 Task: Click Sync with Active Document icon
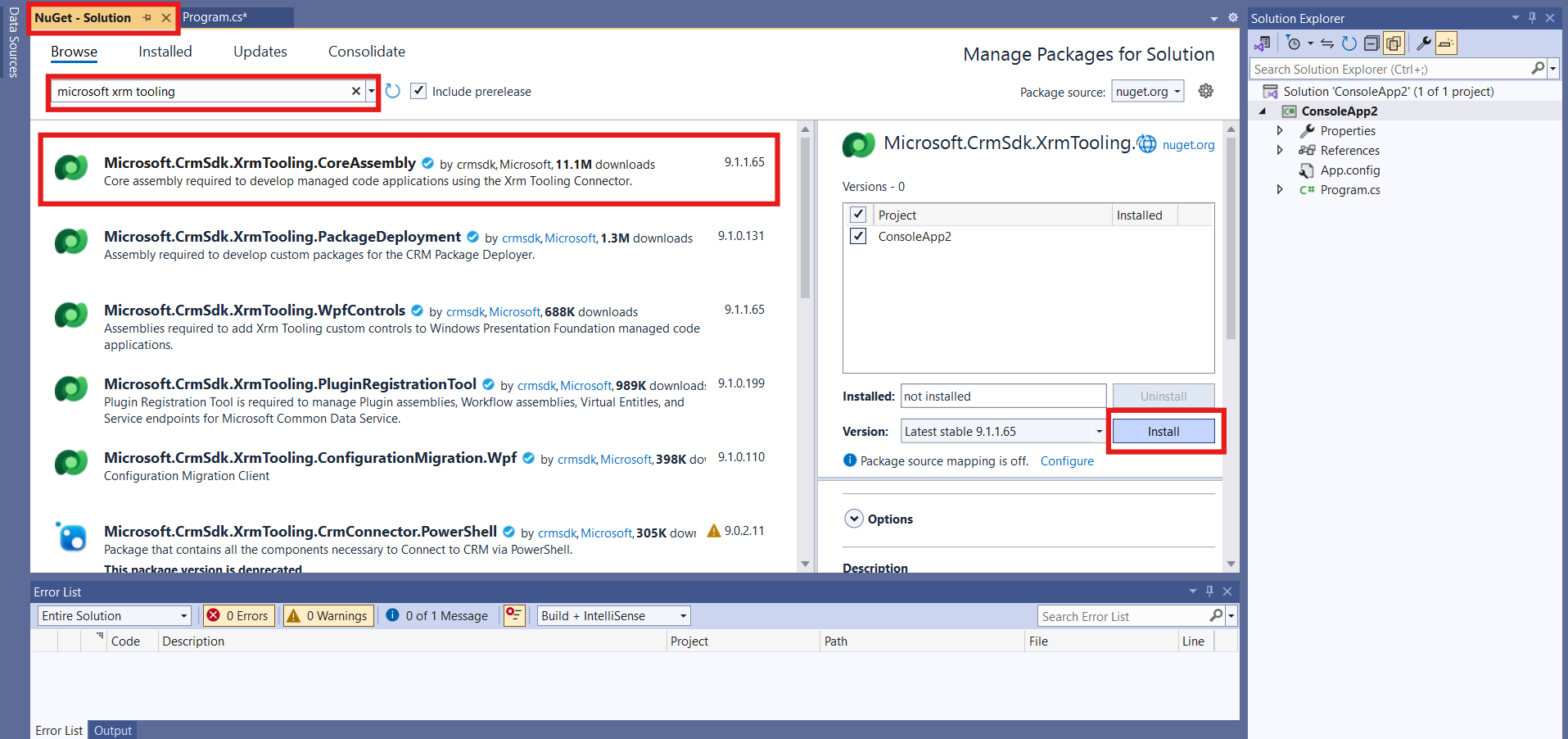pos(1327,43)
